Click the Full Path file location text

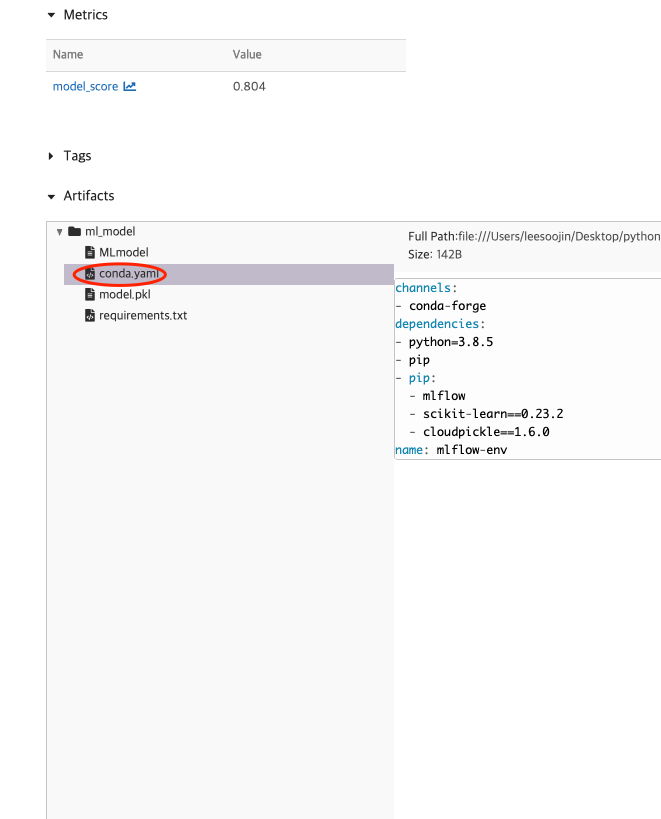[x=534, y=237]
